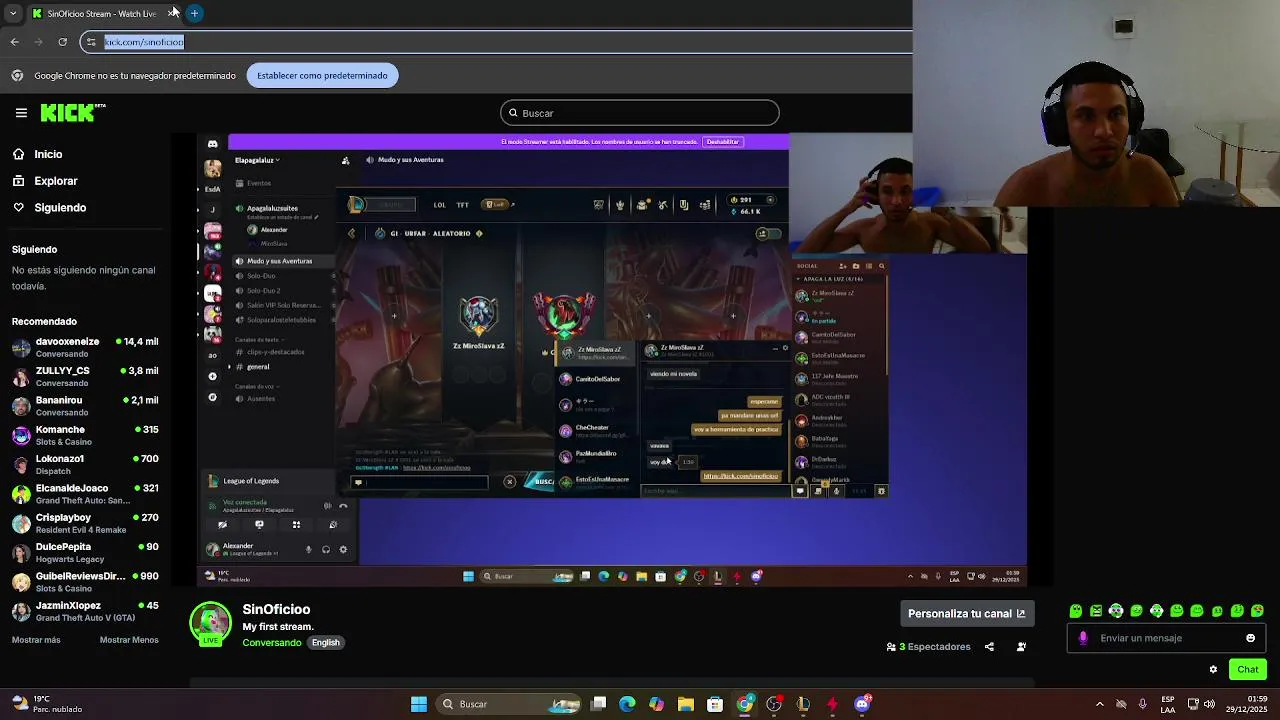Open recommended channel Bananirou

click(x=85, y=406)
